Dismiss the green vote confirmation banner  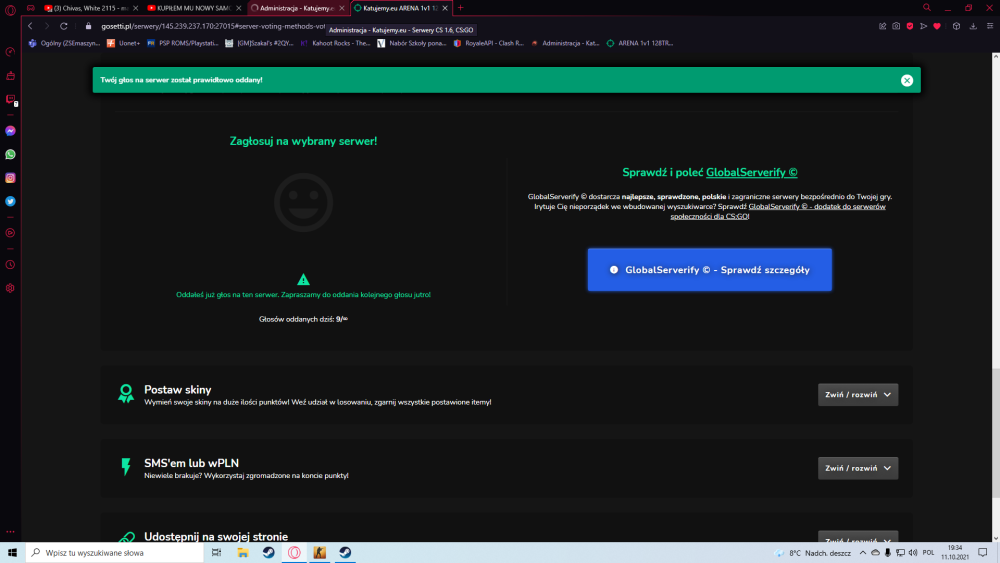[907, 80]
